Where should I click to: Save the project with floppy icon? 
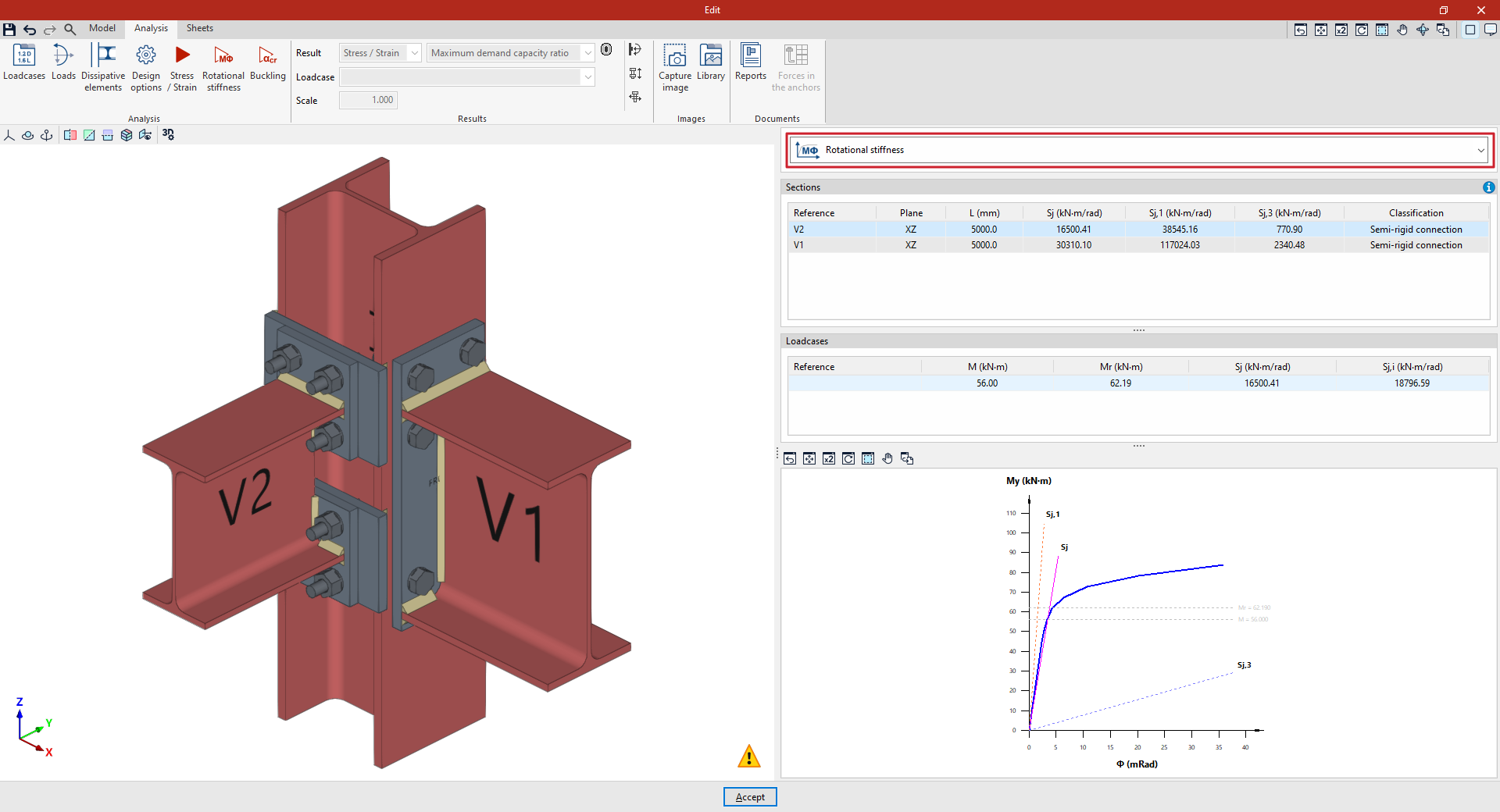coord(9,30)
